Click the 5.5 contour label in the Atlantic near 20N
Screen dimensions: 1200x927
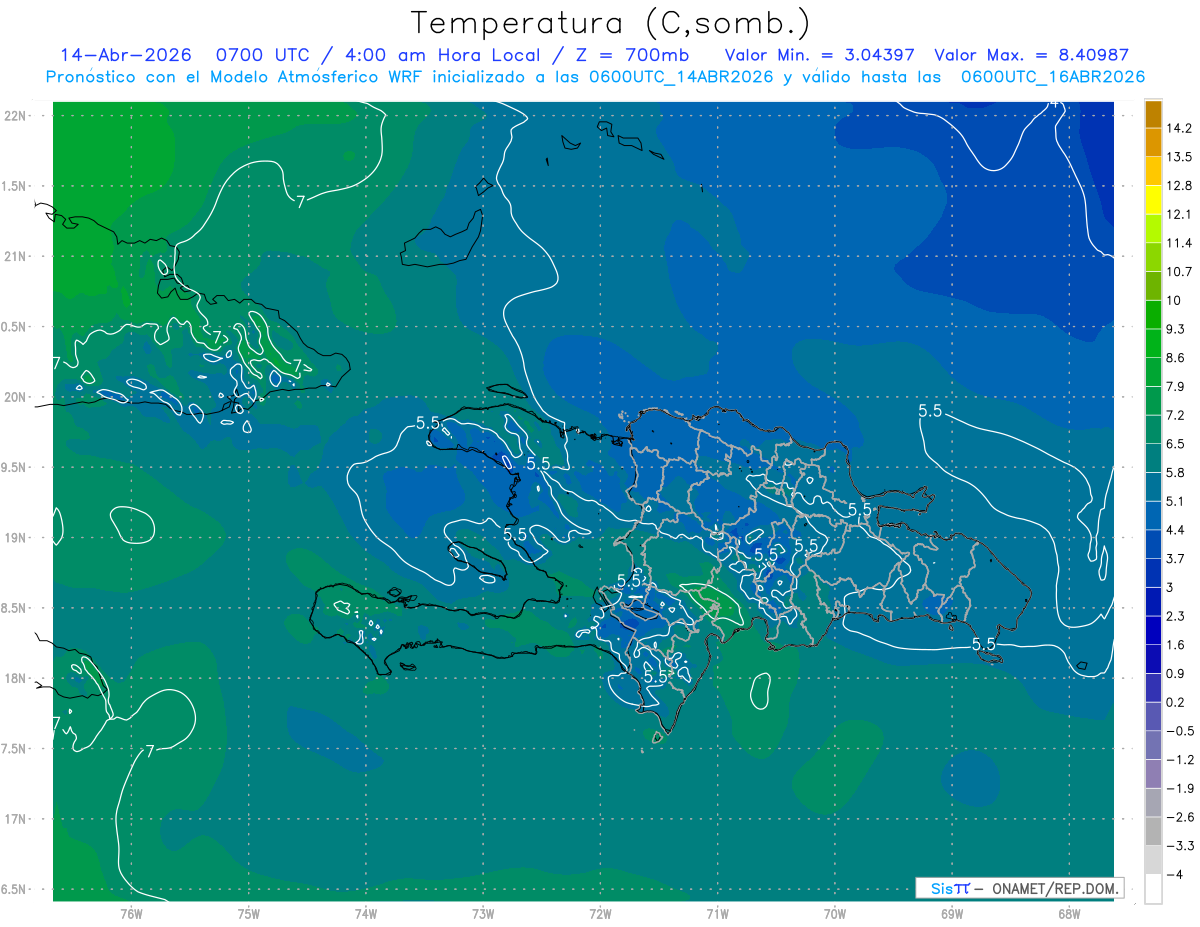tap(930, 410)
